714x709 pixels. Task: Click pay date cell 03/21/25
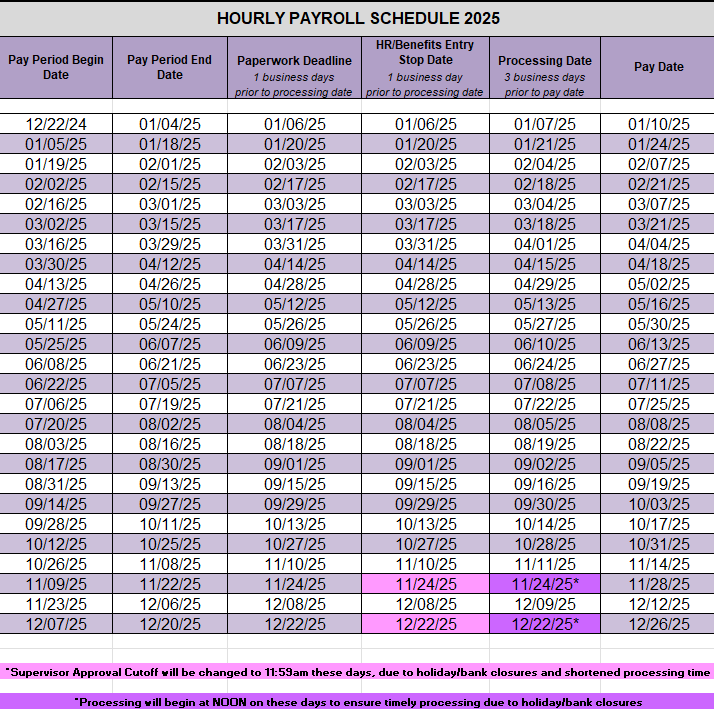(x=658, y=224)
